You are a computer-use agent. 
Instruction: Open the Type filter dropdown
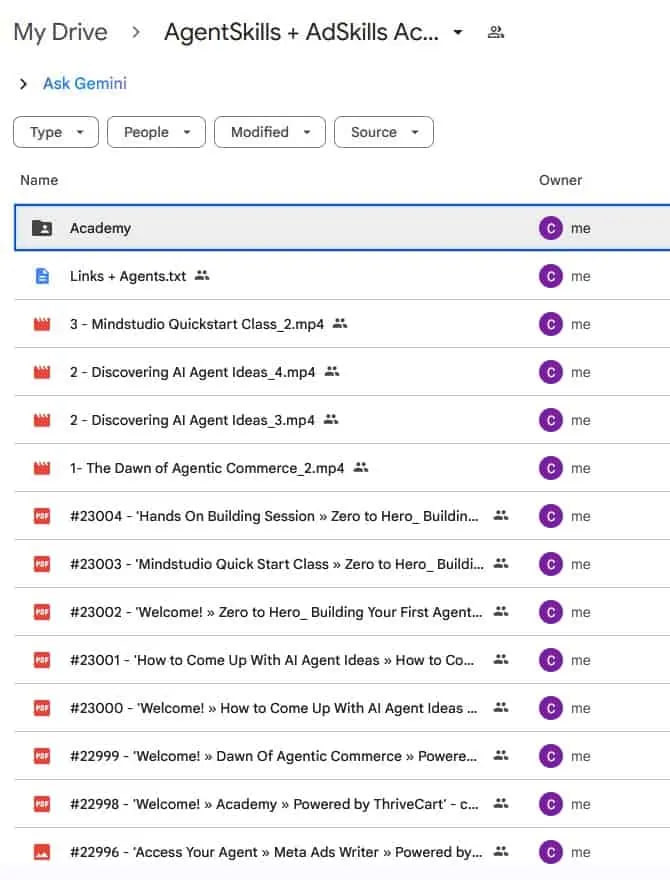click(x=55, y=132)
